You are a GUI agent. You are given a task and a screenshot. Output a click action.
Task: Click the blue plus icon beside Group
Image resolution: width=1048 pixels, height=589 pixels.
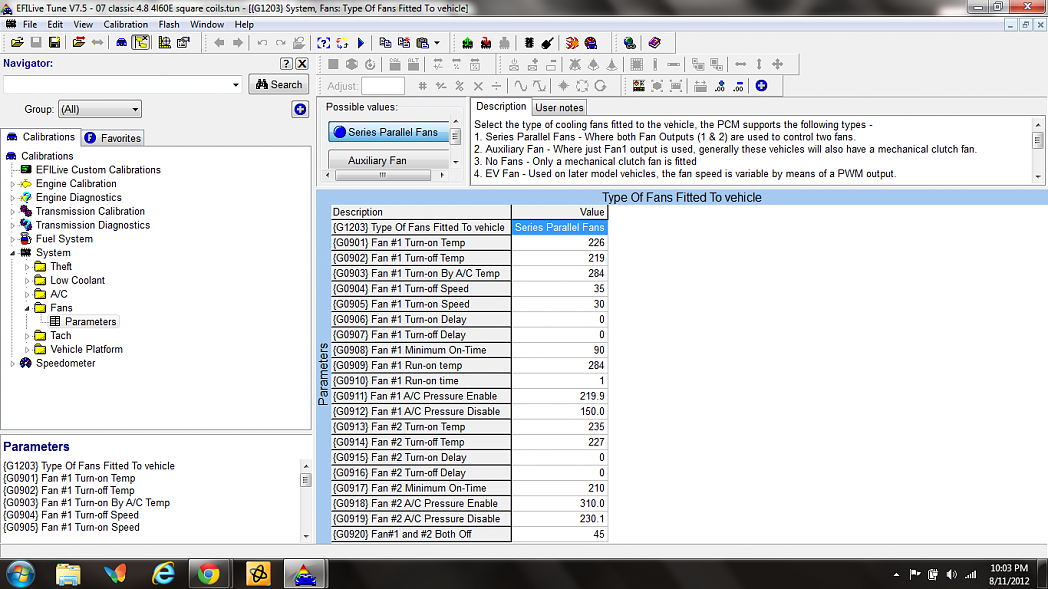tap(299, 110)
